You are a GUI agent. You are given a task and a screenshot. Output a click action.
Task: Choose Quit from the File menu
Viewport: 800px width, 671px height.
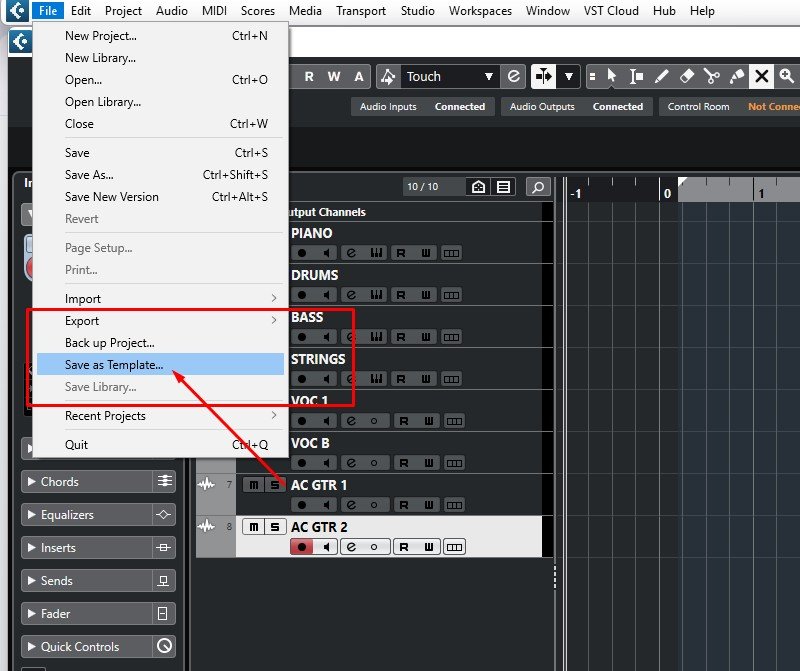point(160,444)
